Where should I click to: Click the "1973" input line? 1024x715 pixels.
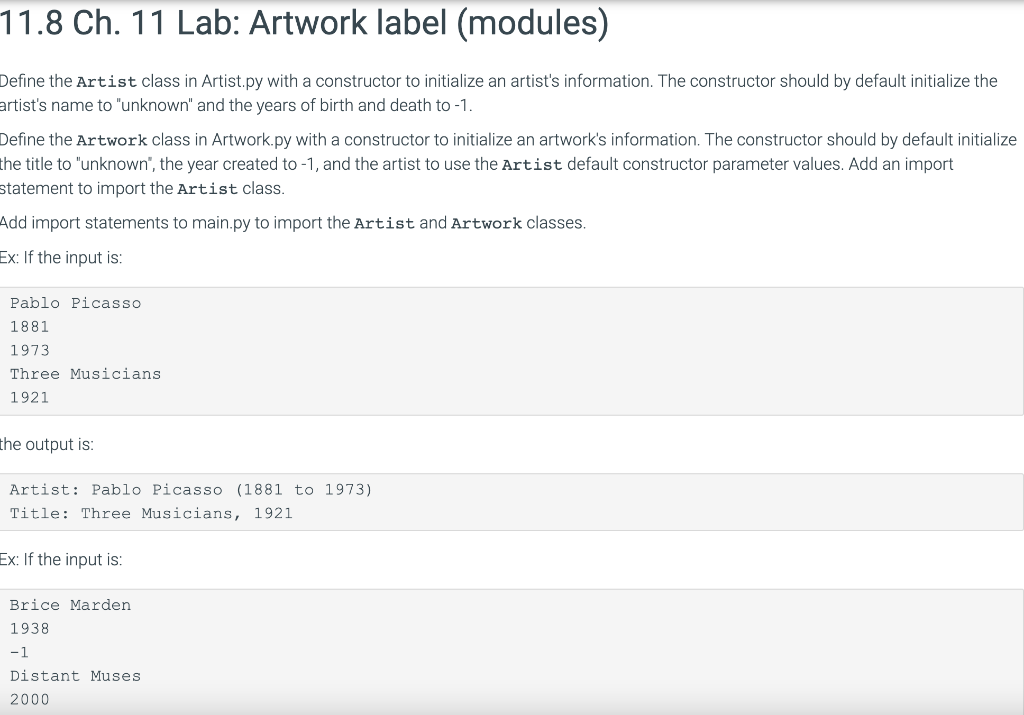tap(29, 350)
